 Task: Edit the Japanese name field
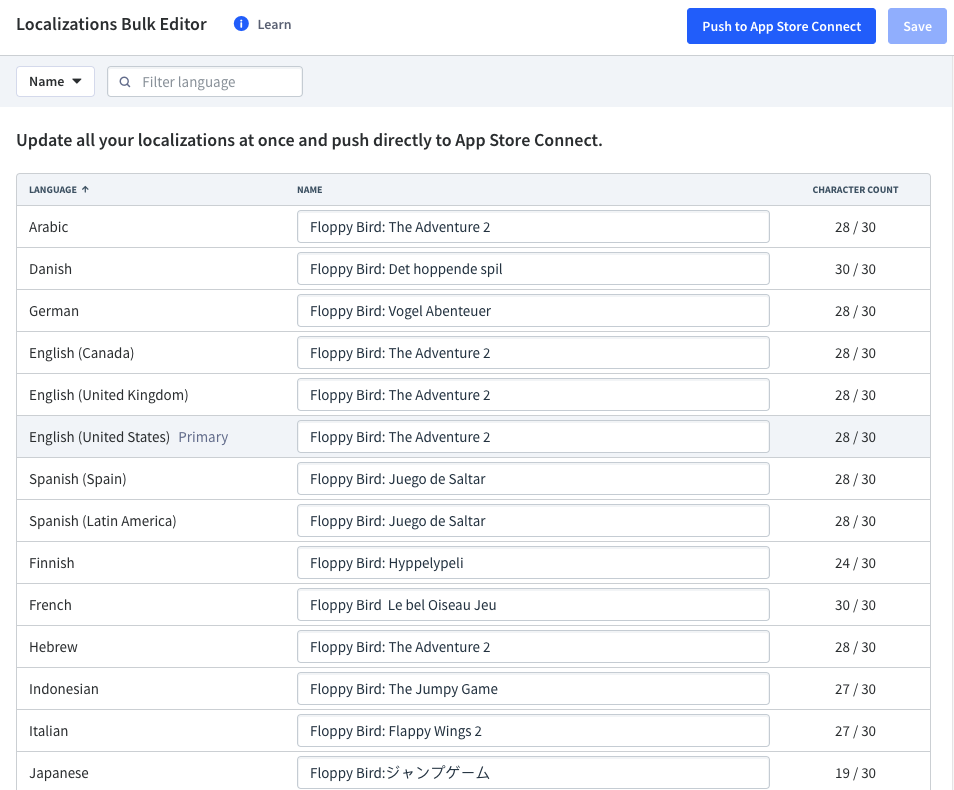click(x=533, y=773)
